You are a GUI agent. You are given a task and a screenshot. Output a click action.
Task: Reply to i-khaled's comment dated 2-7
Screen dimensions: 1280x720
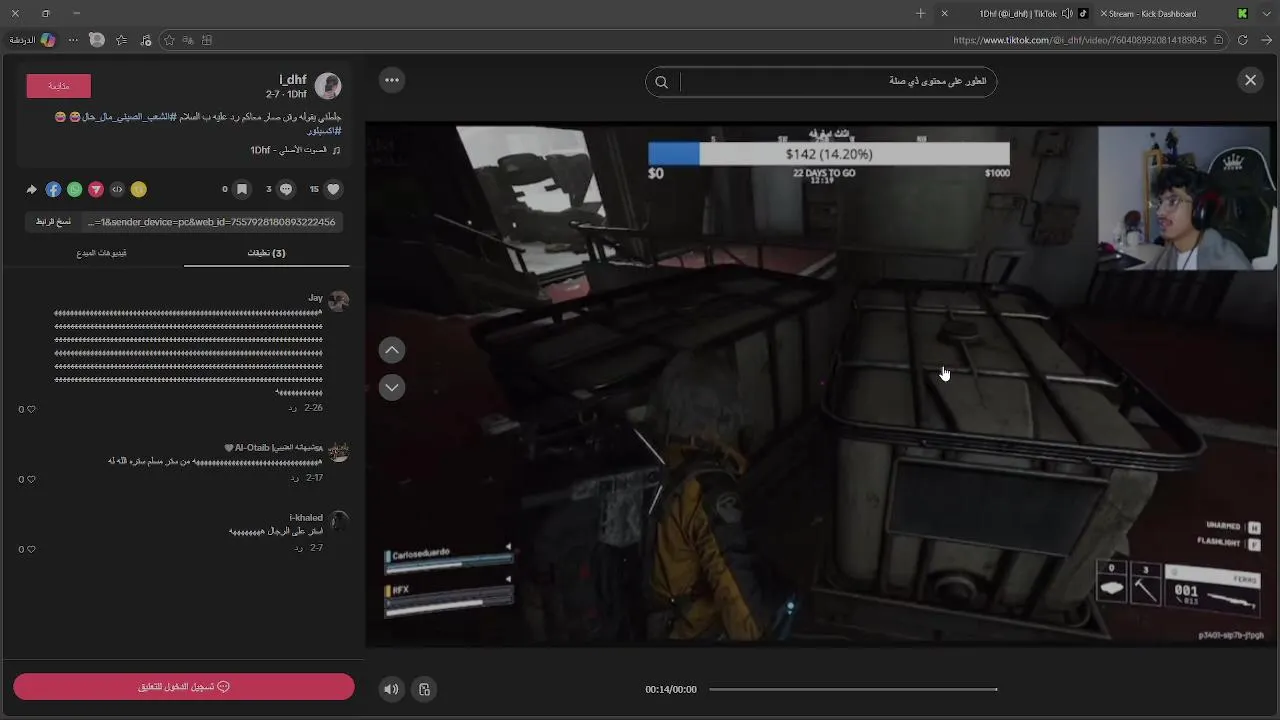click(298, 548)
